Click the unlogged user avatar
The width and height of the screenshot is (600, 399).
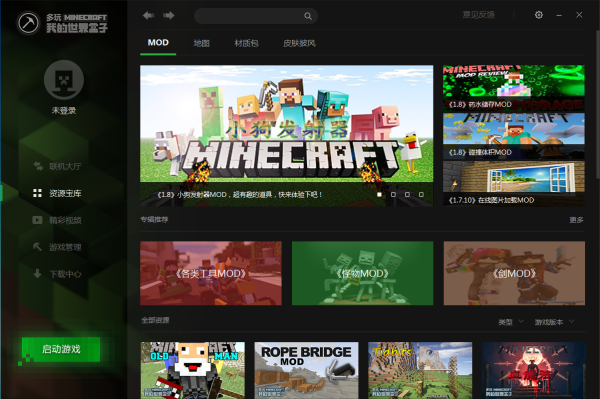64,80
